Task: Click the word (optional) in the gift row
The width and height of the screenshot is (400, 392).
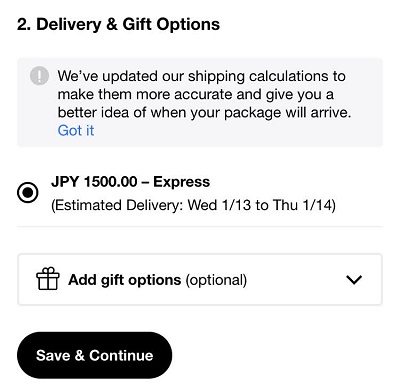Action: (216, 280)
